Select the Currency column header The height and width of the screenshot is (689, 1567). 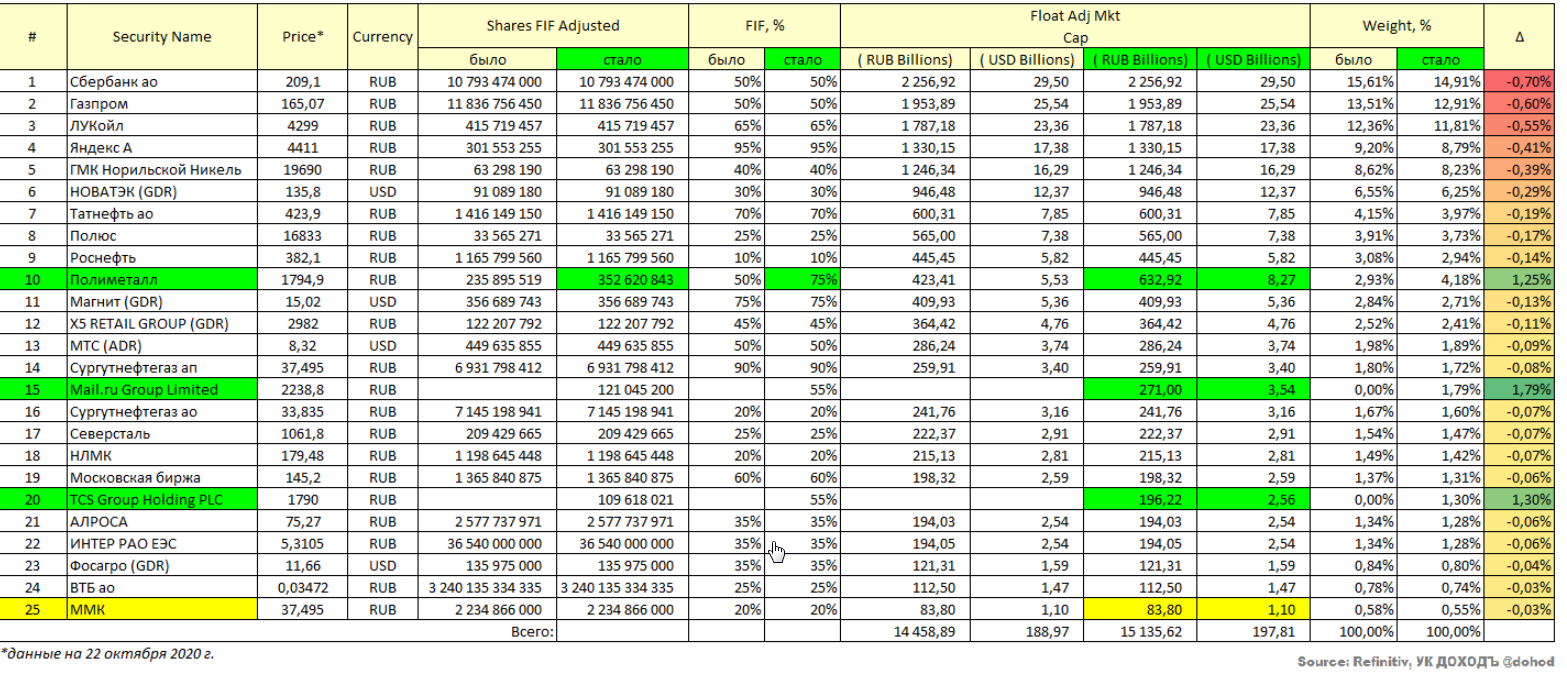pyautogui.click(x=383, y=37)
